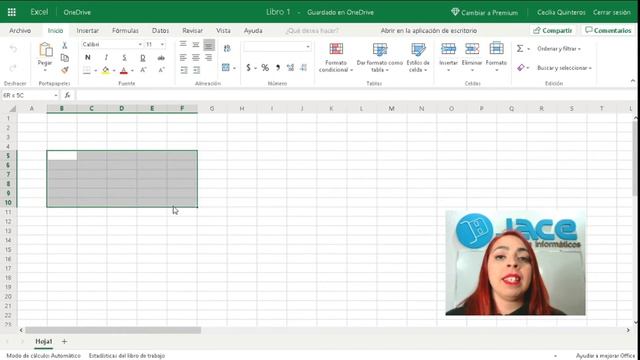Viewport: 640px width, 360px height.
Task: Pick the yellow fill color
Action: 106,70
